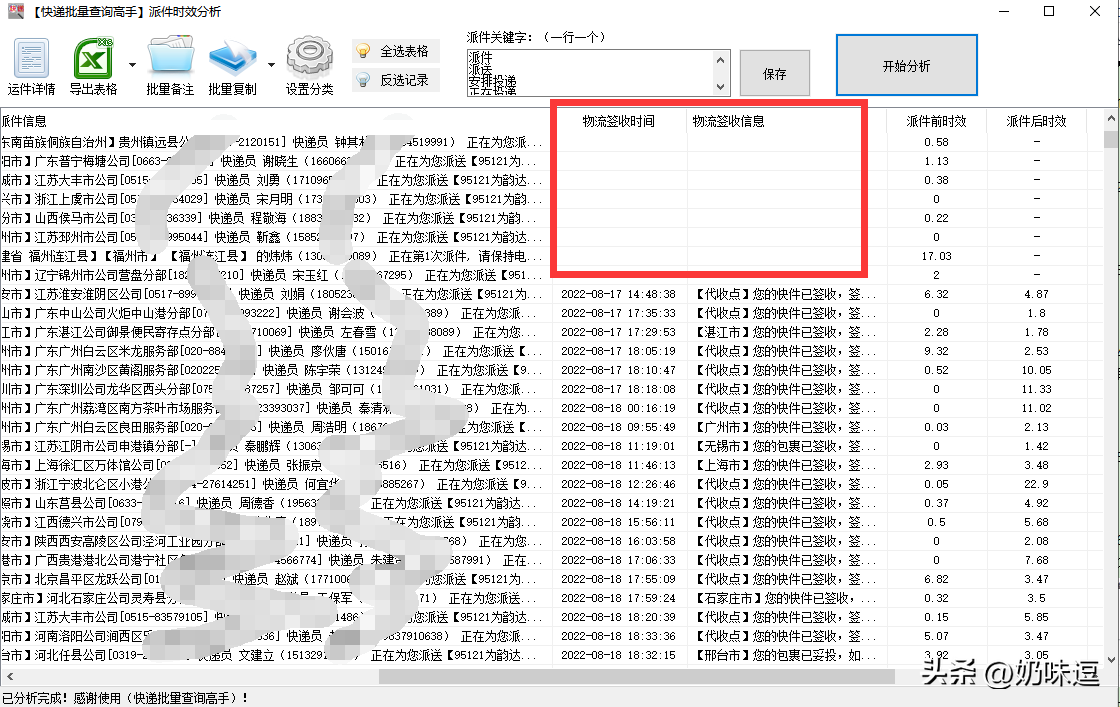Viewport: 1120px width, 707px height.
Task: Click the 全选表格 button
Action: (396, 51)
